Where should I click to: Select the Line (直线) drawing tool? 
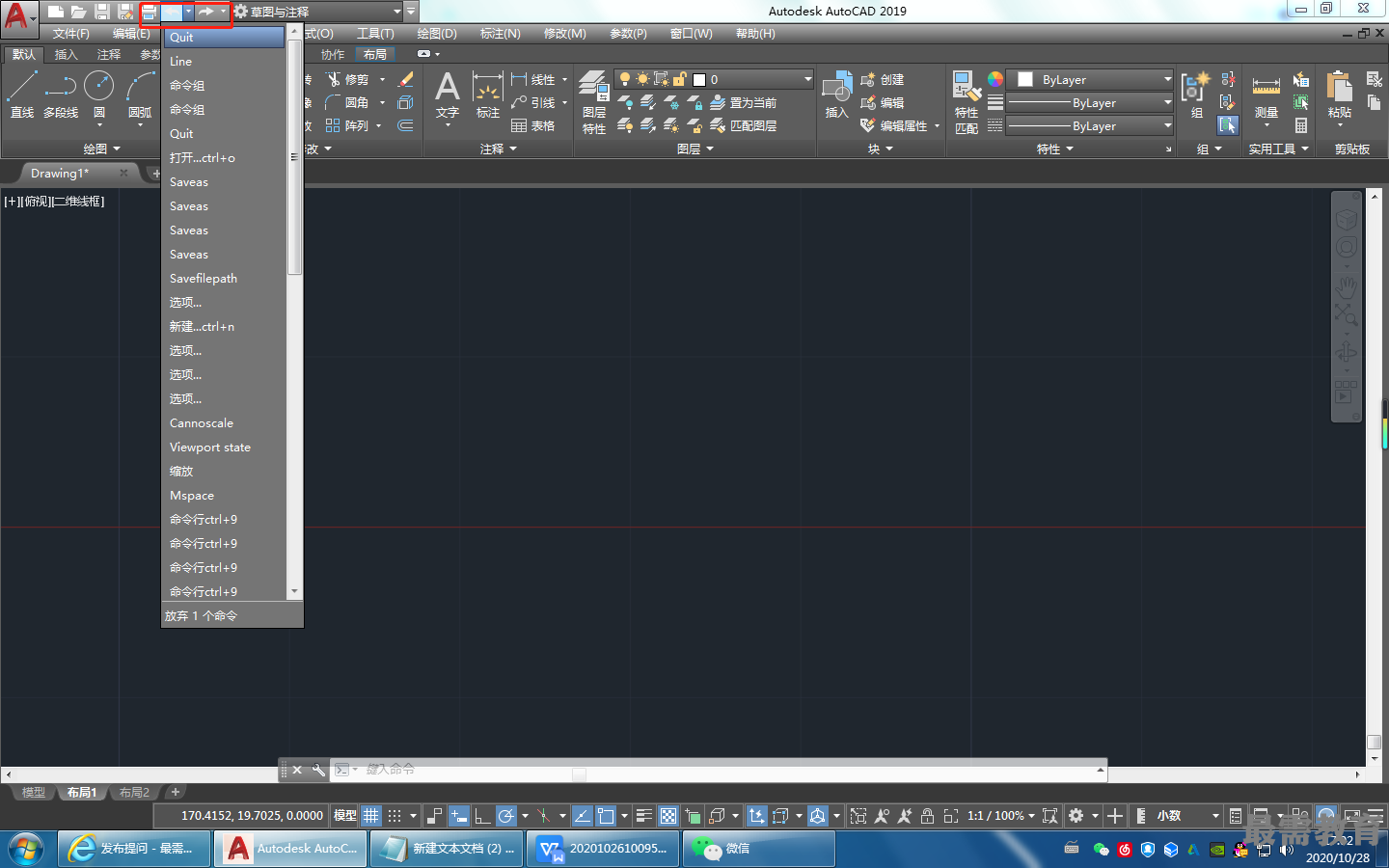tap(21, 95)
